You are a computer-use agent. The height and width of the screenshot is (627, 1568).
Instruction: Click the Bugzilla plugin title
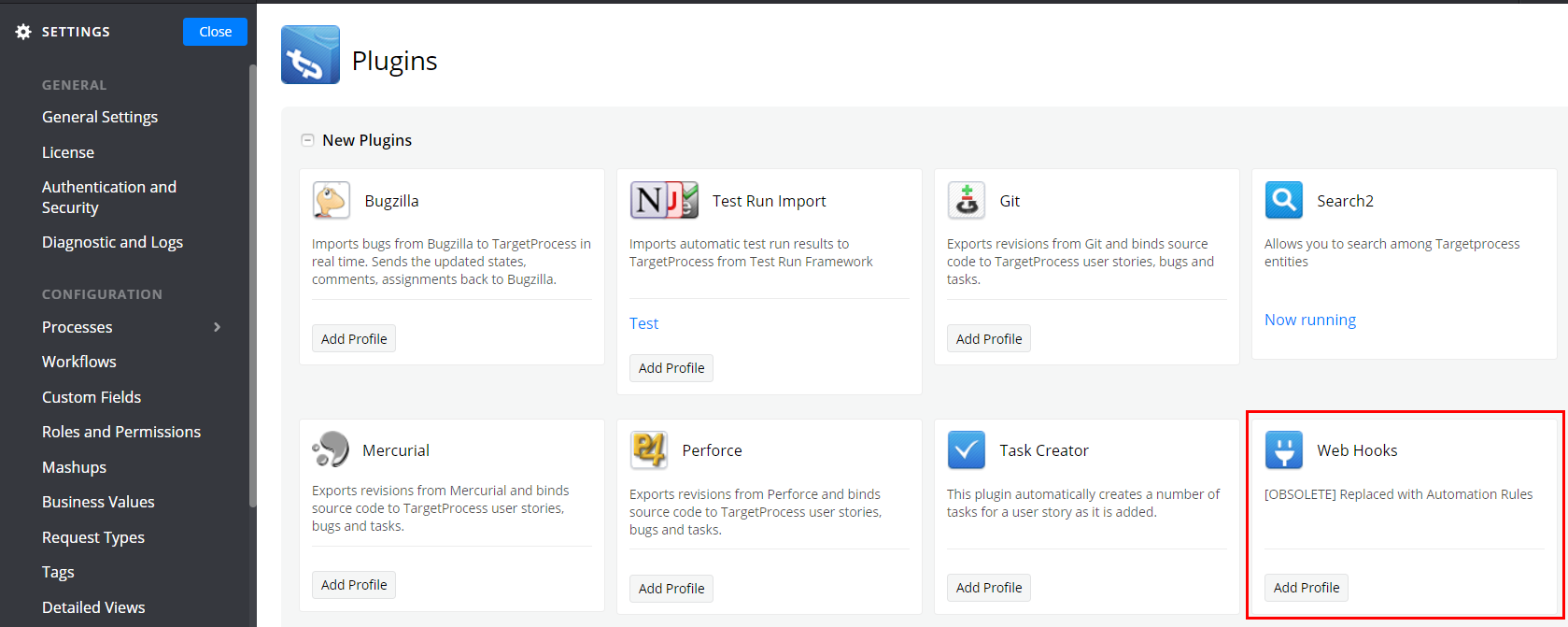tap(391, 201)
